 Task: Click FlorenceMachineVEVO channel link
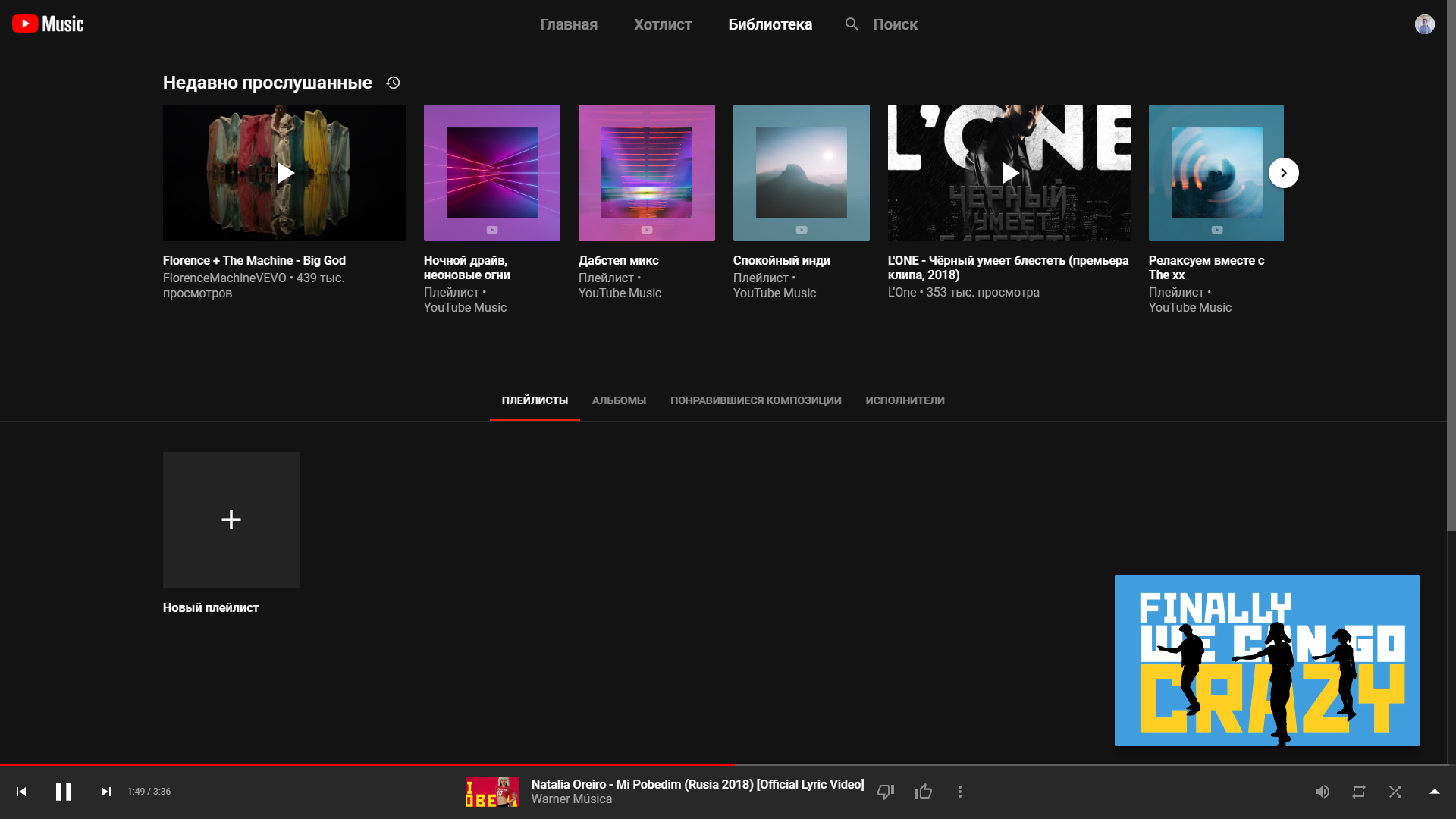224,278
